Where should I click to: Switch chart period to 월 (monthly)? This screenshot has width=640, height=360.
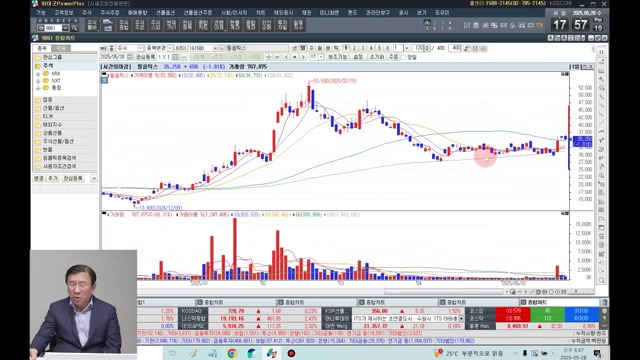coord(303,48)
